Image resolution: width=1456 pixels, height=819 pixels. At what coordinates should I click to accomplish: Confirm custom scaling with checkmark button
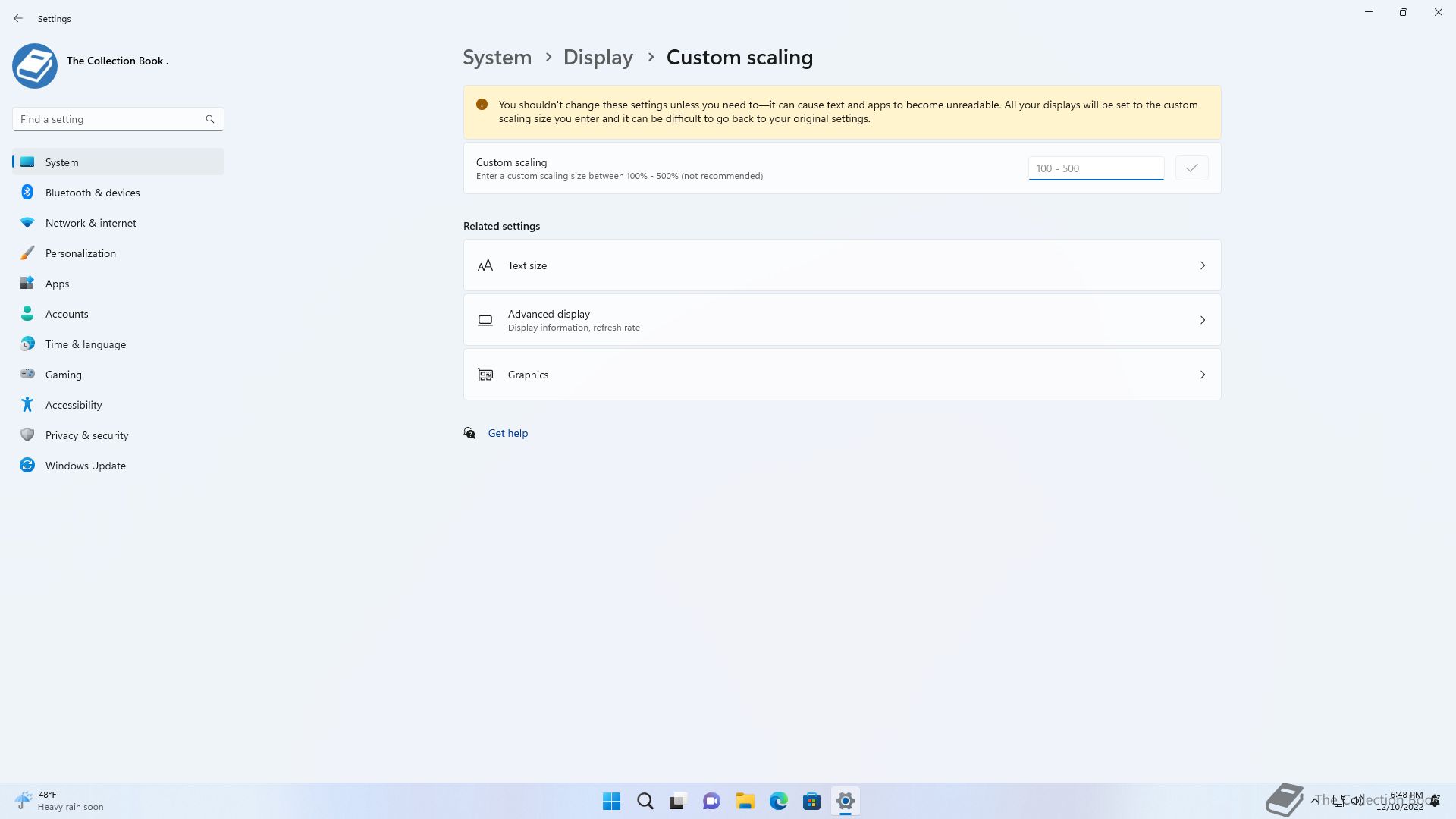[1191, 168]
